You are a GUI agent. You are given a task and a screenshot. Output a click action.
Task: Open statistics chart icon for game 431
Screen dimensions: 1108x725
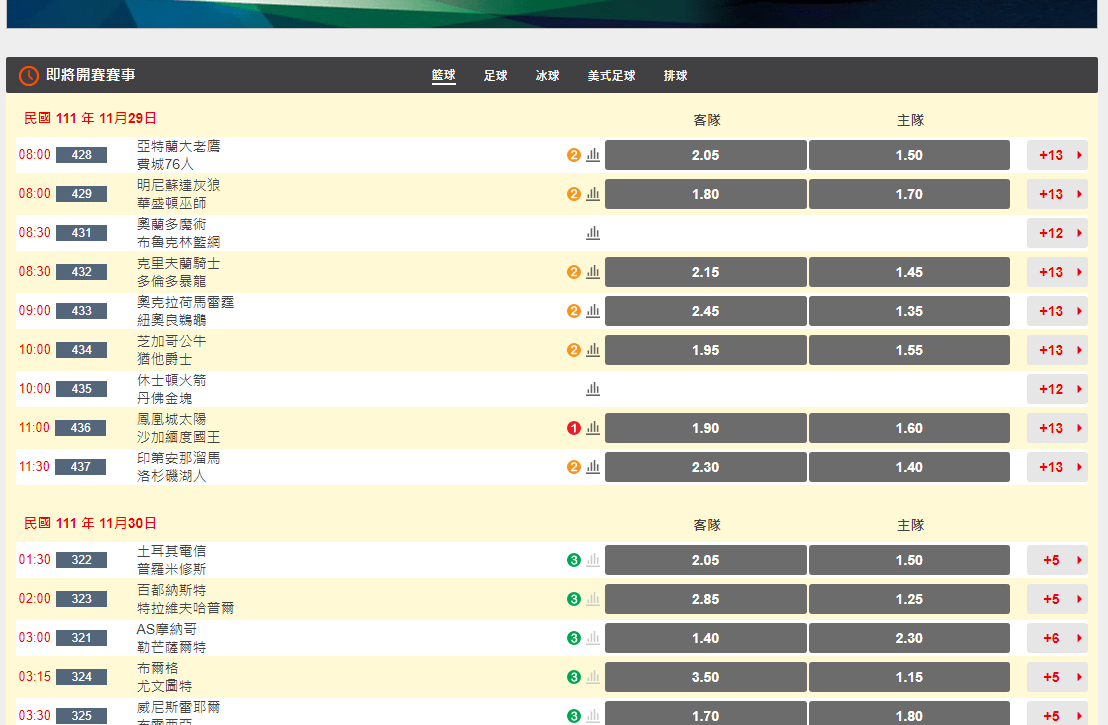pyautogui.click(x=593, y=232)
